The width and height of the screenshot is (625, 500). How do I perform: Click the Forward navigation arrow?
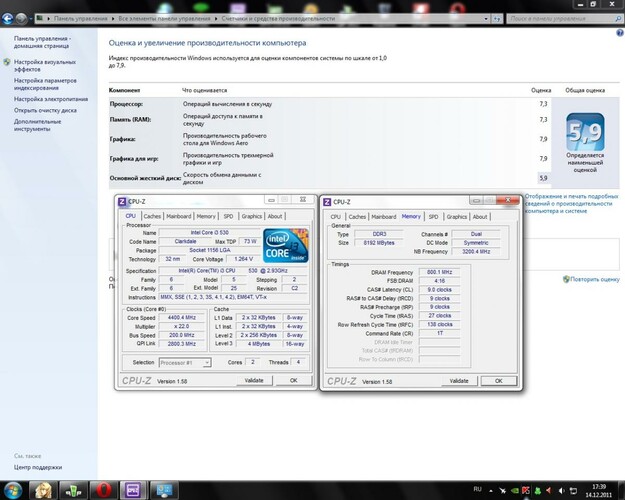(x=21, y=18)
